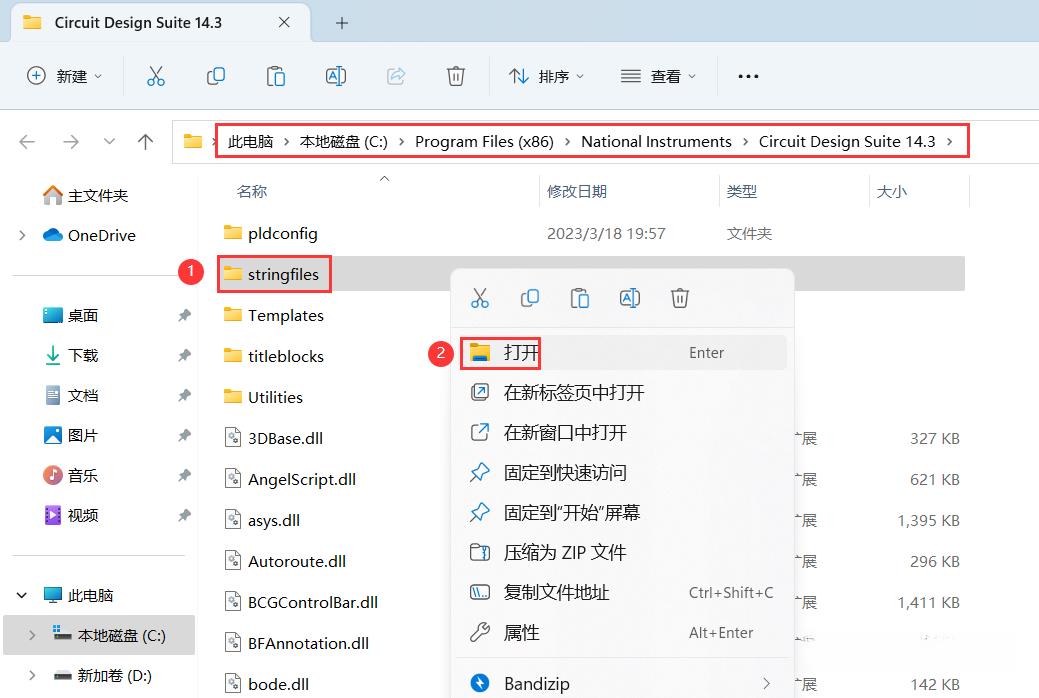1039x698 pixels.
Task: Unpin 桌面 using its pin icon
Action: pos(184,316)
